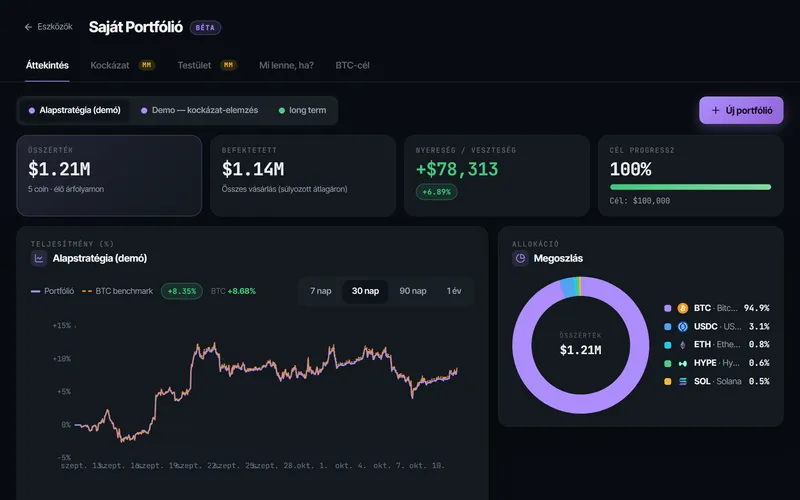
Task: Click the blue USDC color swatch in legend
Action: (x=667, y=327)
